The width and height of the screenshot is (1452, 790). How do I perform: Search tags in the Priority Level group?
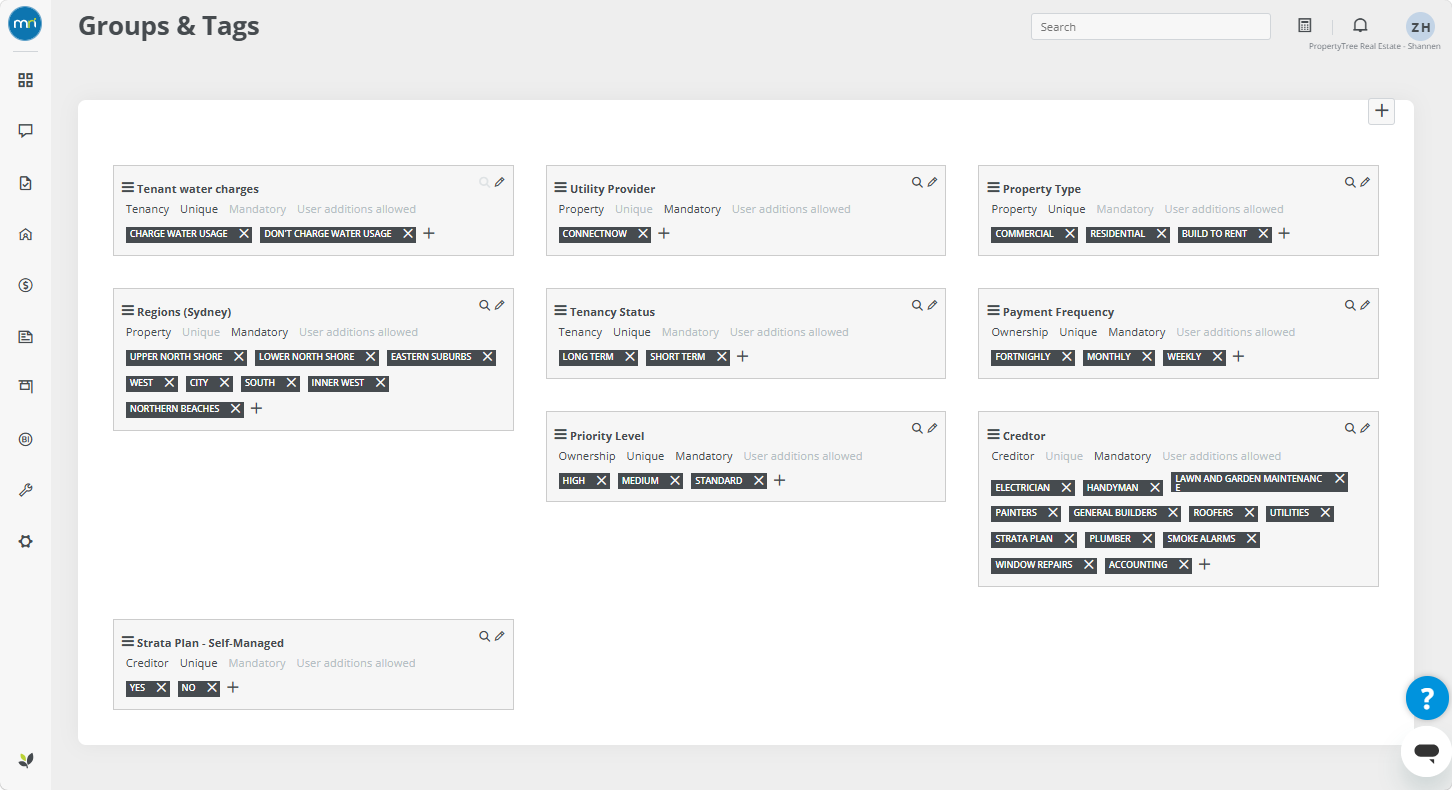tap(917, 428)
